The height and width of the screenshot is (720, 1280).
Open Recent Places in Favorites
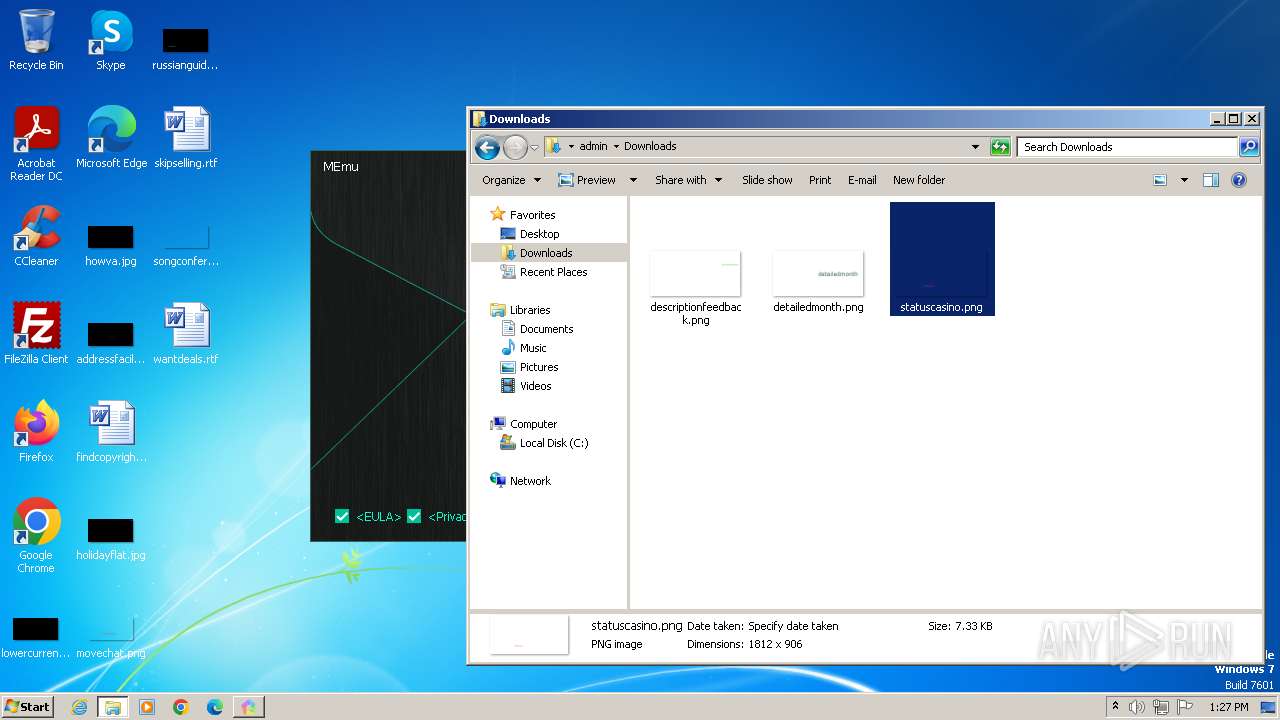tap(553, 272)
